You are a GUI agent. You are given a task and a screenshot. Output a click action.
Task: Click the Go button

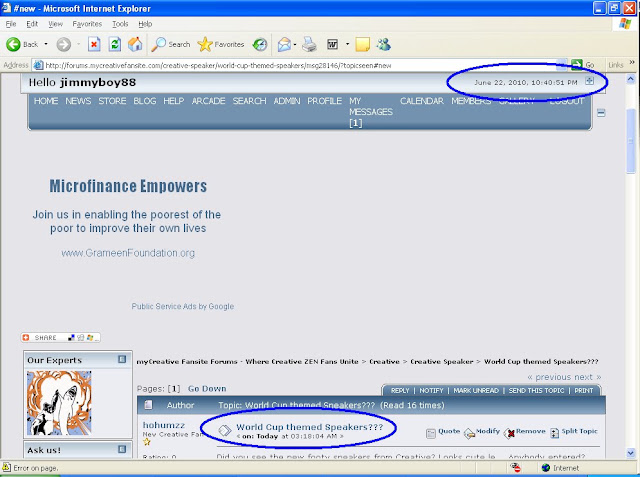point(582,65)
